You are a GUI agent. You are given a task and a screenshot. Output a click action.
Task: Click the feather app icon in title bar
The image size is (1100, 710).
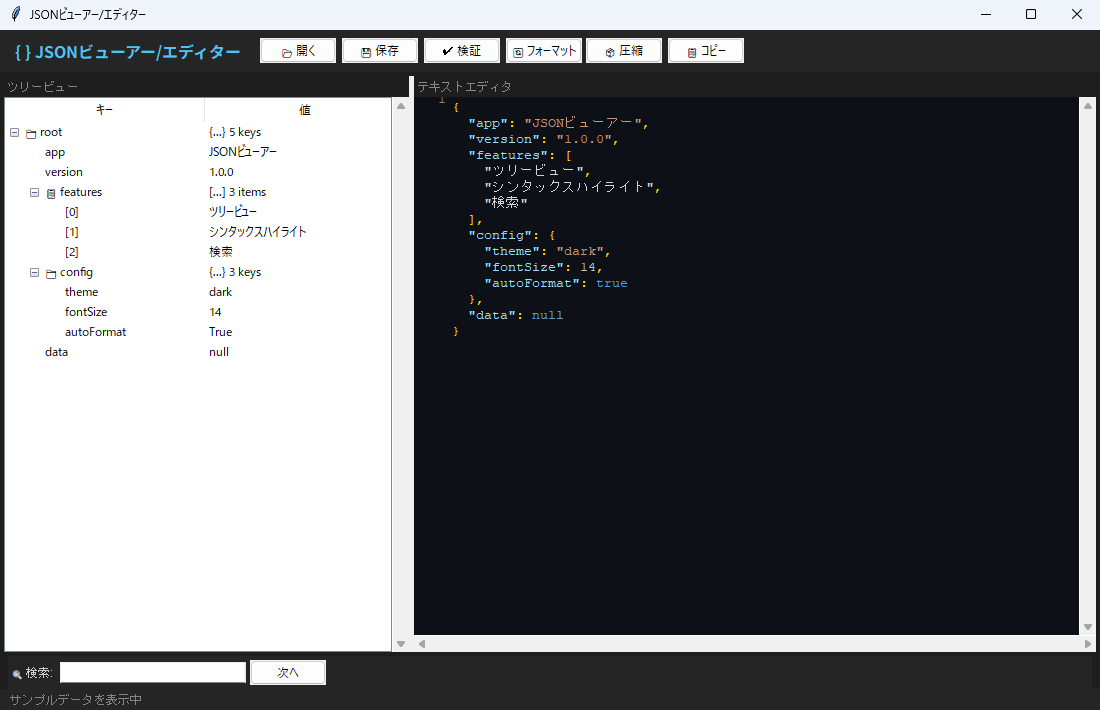(15, 14)
